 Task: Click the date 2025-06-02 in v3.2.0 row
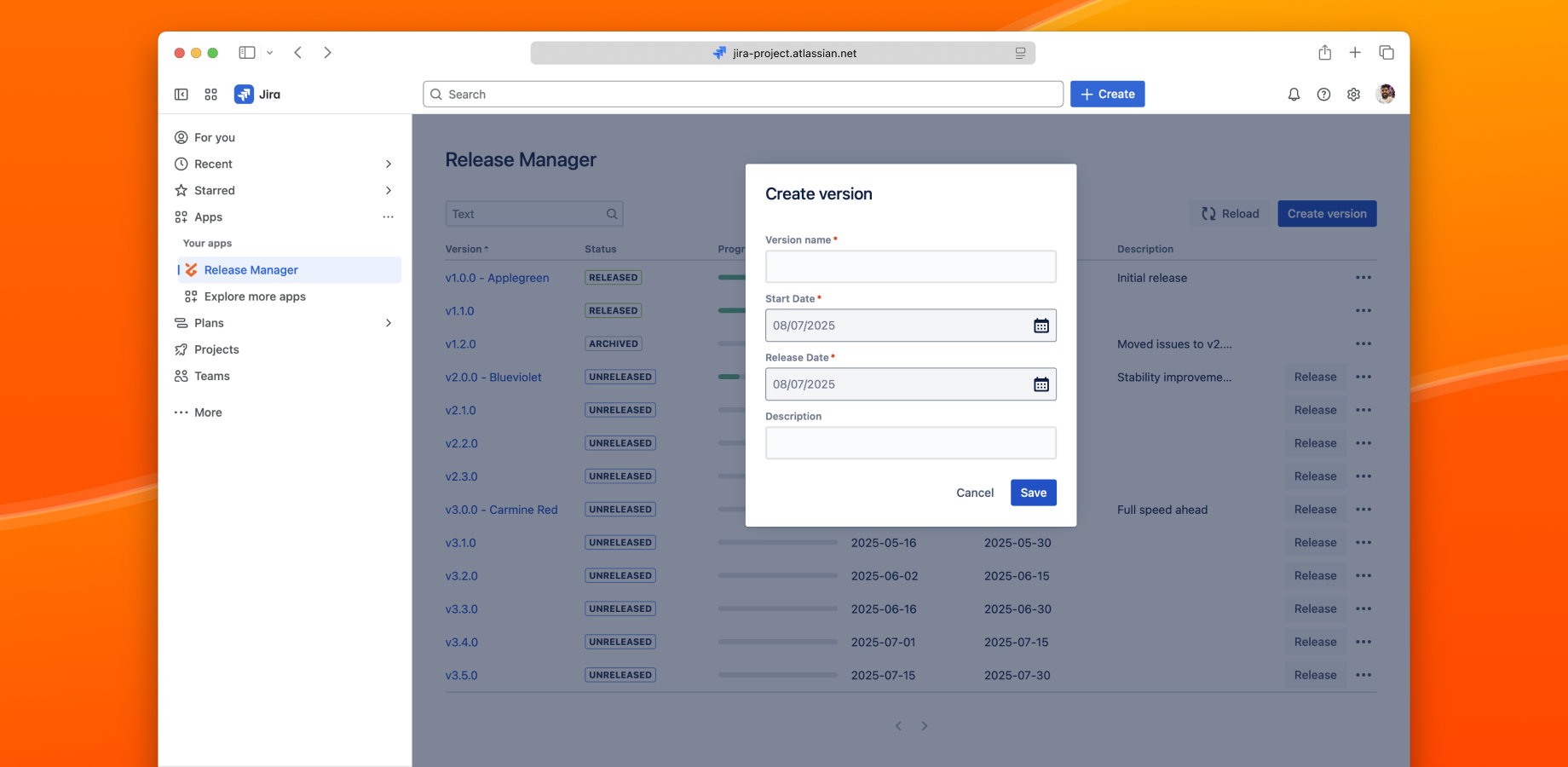click(x=885, y=576)
